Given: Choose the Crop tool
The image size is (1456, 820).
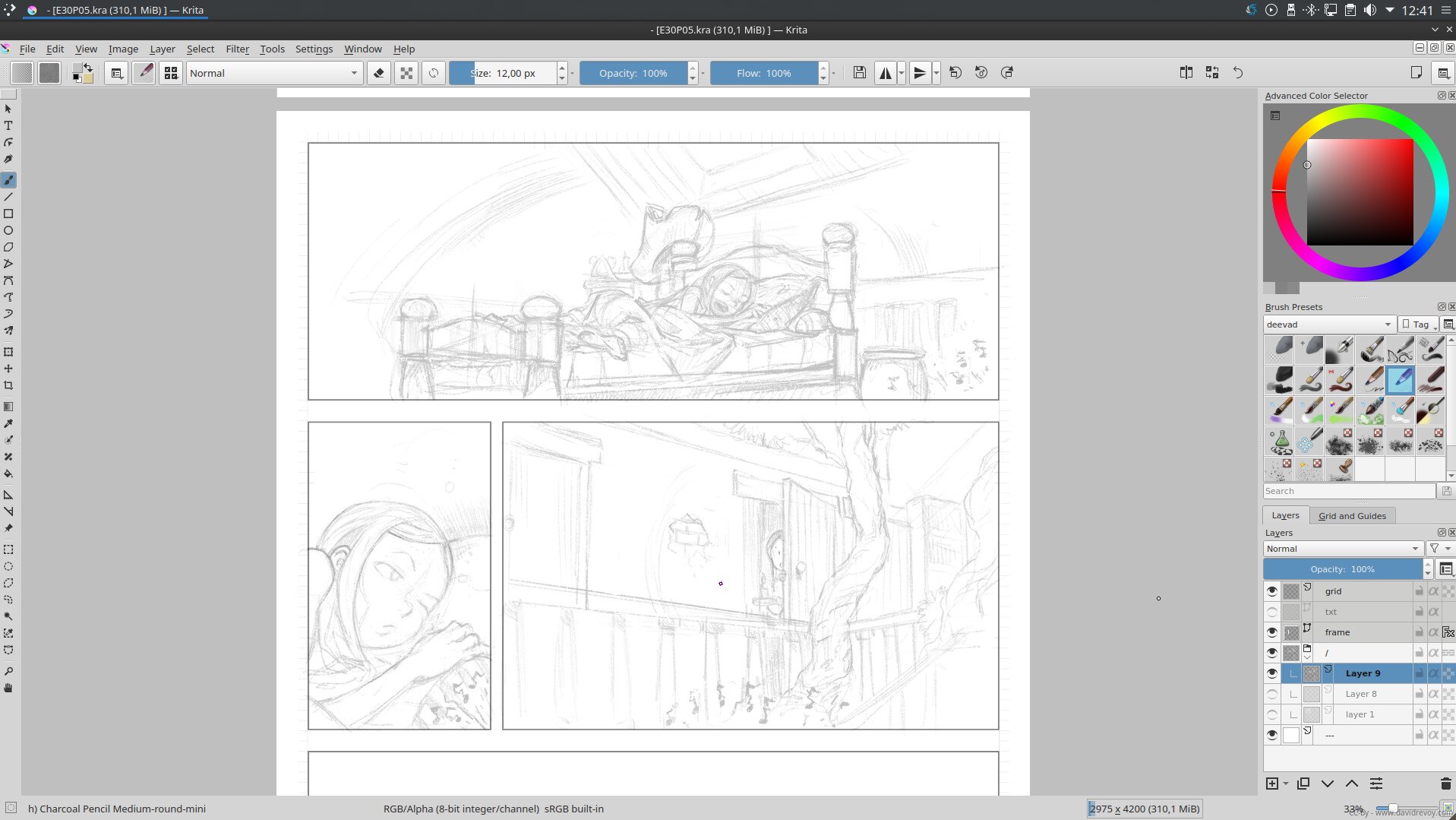Looking at the screenshot, I should coord(8,385).
